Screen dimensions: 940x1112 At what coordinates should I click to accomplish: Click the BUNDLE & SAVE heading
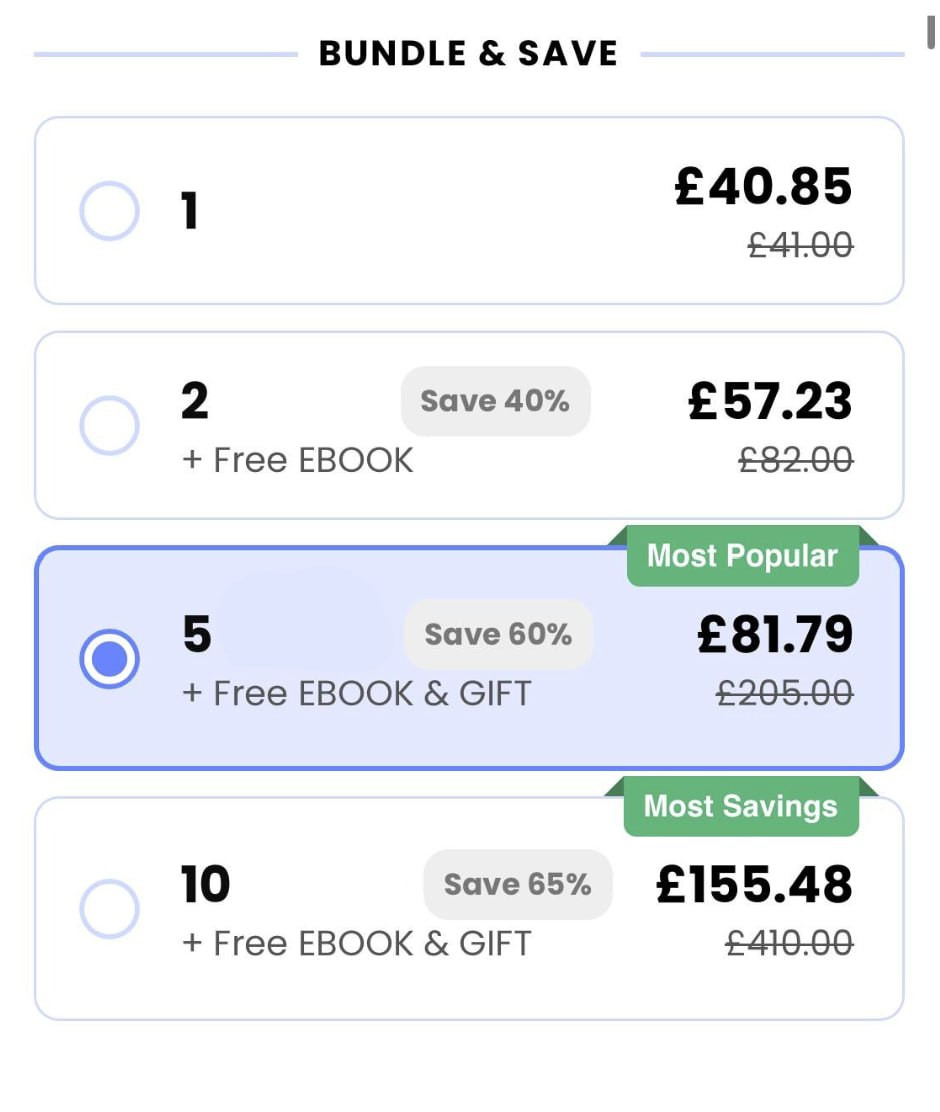[468, 53]
